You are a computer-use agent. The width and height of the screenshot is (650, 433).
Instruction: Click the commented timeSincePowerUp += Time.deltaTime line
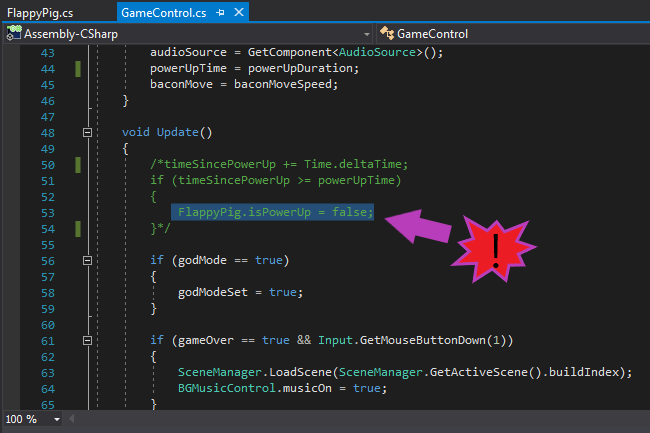tap(279, 164)
